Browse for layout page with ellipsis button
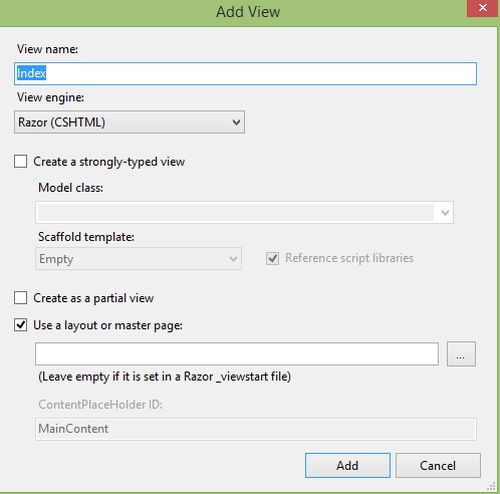Image resolution: width=500 pixels, height=494 pixels. point(461,354)
